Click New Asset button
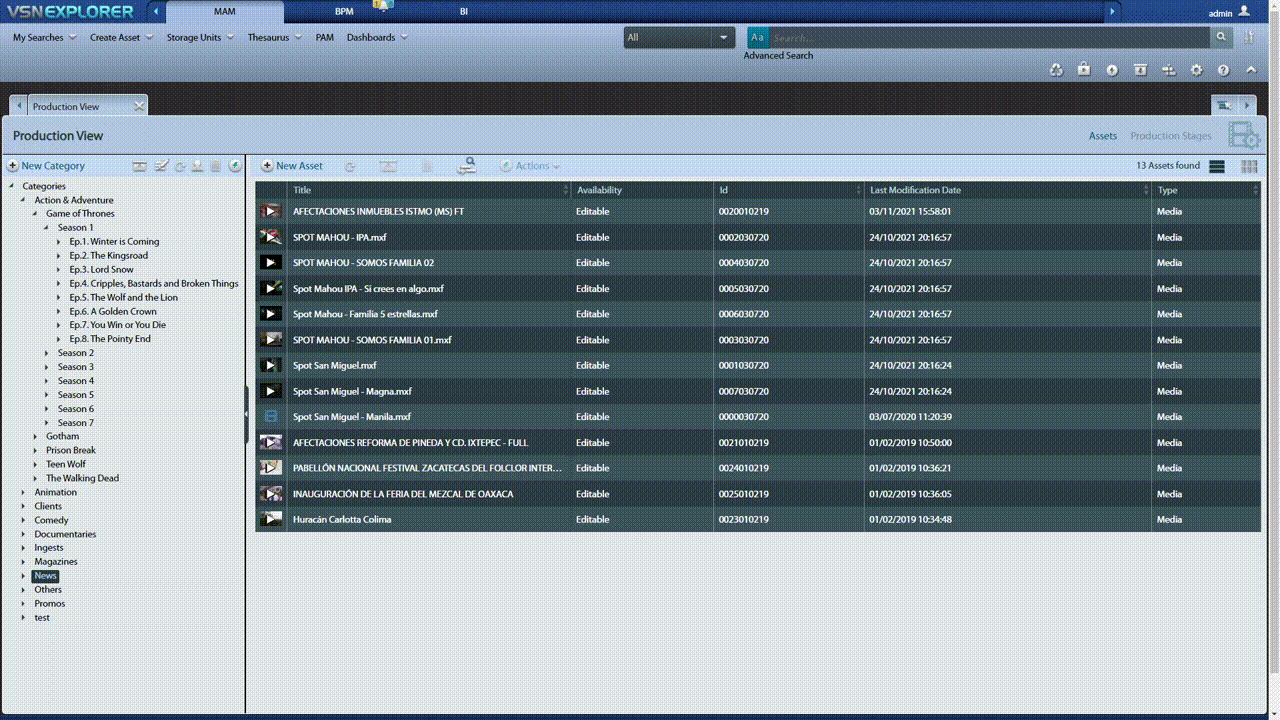 (292, 166)
